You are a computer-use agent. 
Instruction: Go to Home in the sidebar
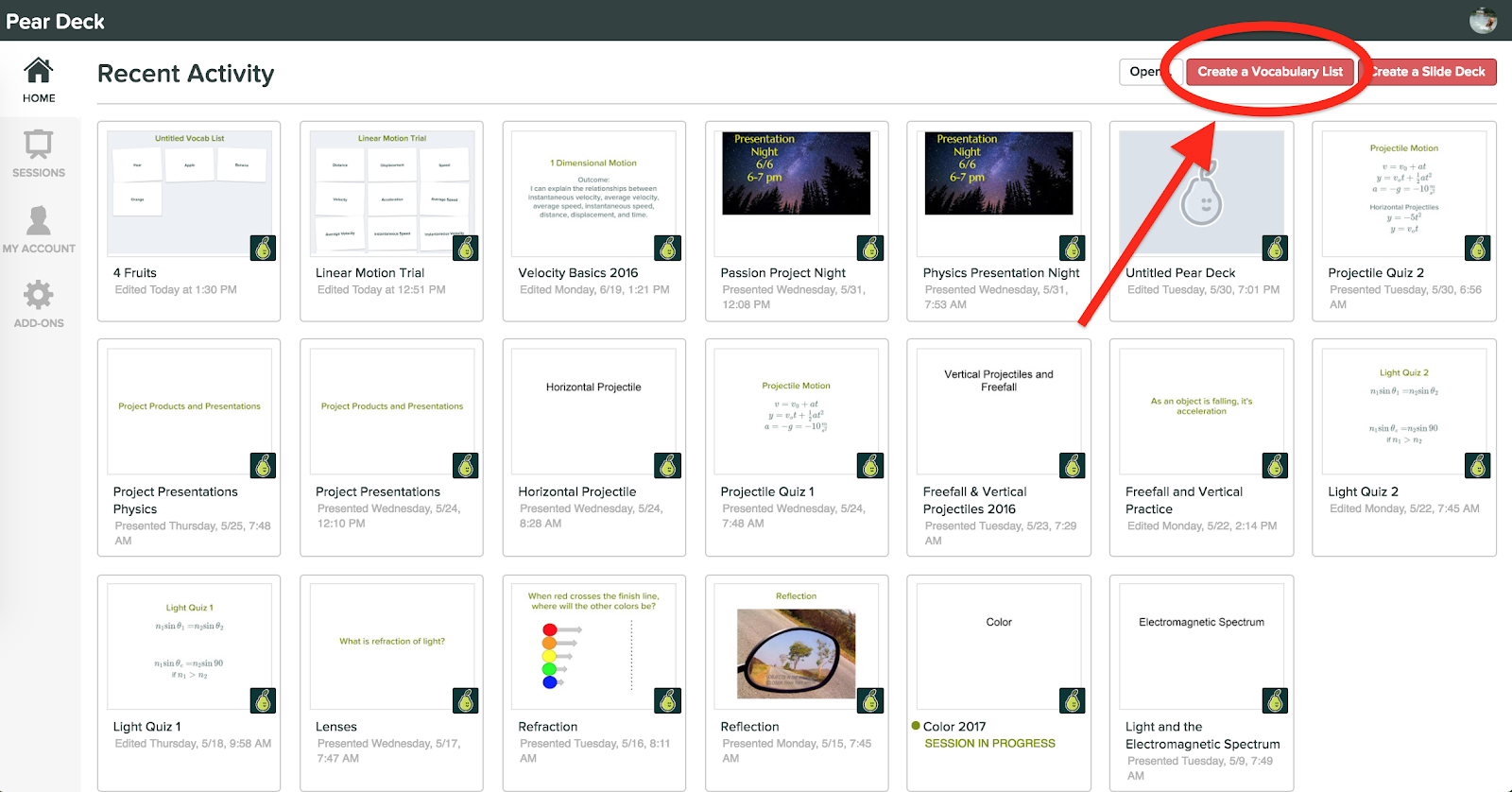click(x=39, y=79)
